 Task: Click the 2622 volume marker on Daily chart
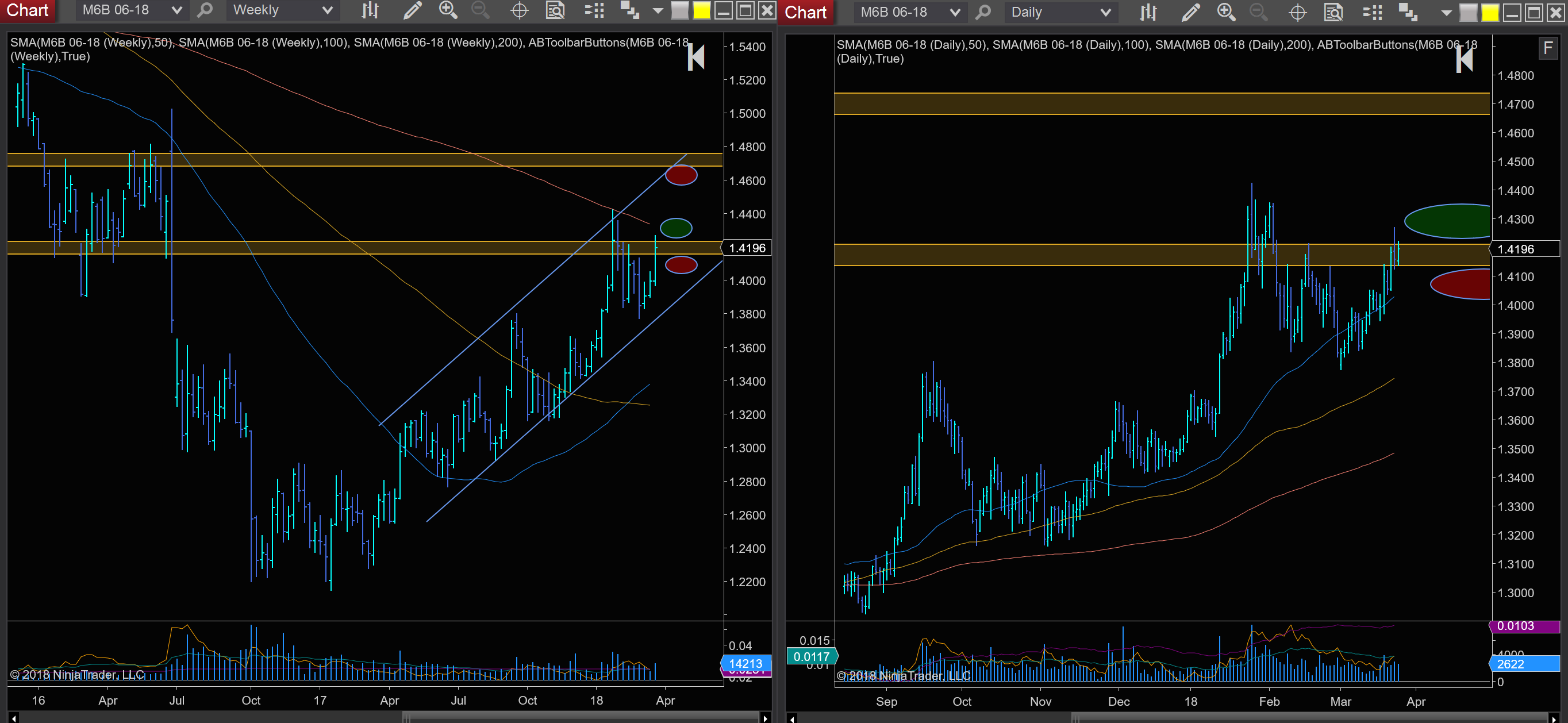pyautogui.click(x=1525, y=664)
